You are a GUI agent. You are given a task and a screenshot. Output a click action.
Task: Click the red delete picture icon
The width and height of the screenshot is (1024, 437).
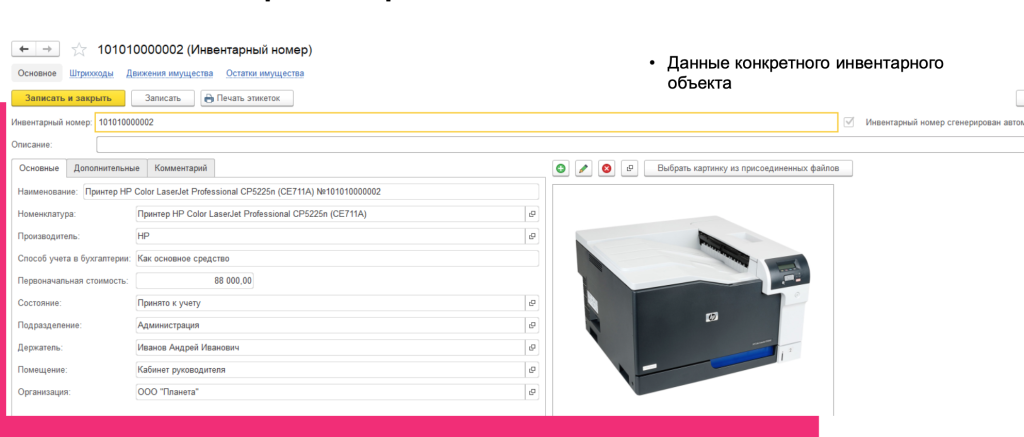[606, 169]
